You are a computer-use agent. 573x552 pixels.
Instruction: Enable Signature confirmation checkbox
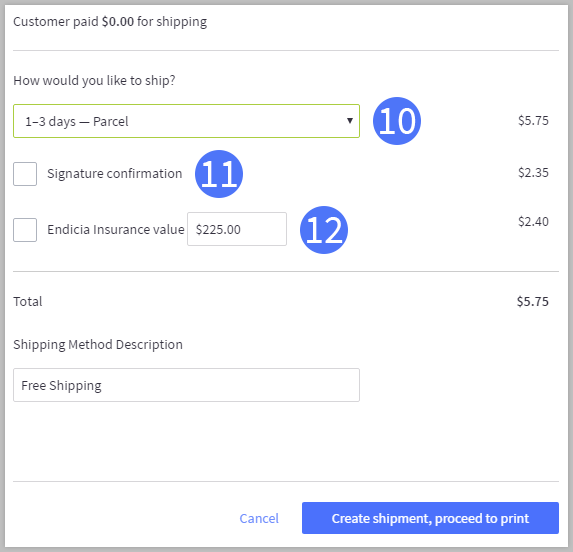pyautogui.click(x=25, y=174)
